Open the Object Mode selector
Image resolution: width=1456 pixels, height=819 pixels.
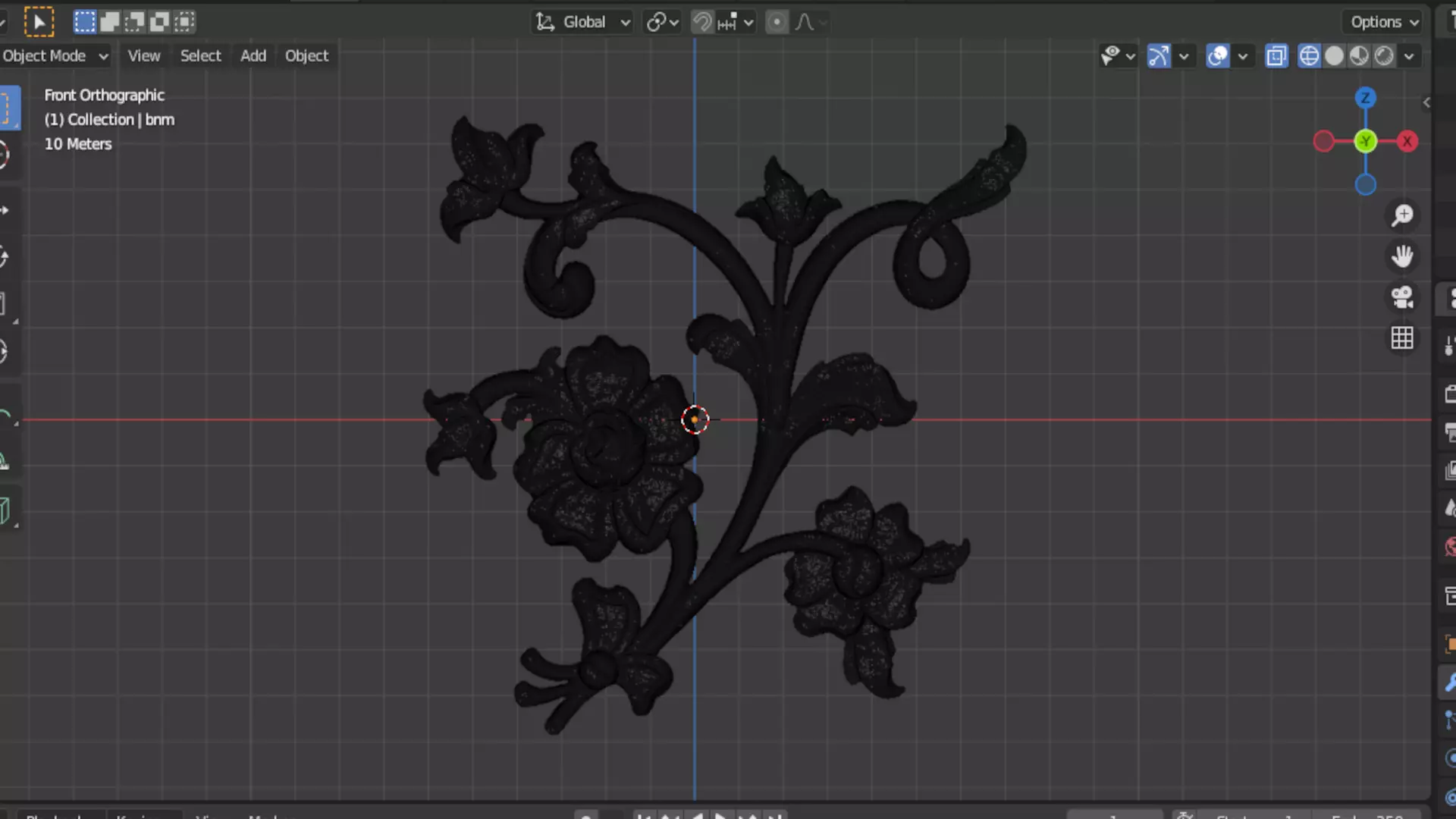[55, 55]
